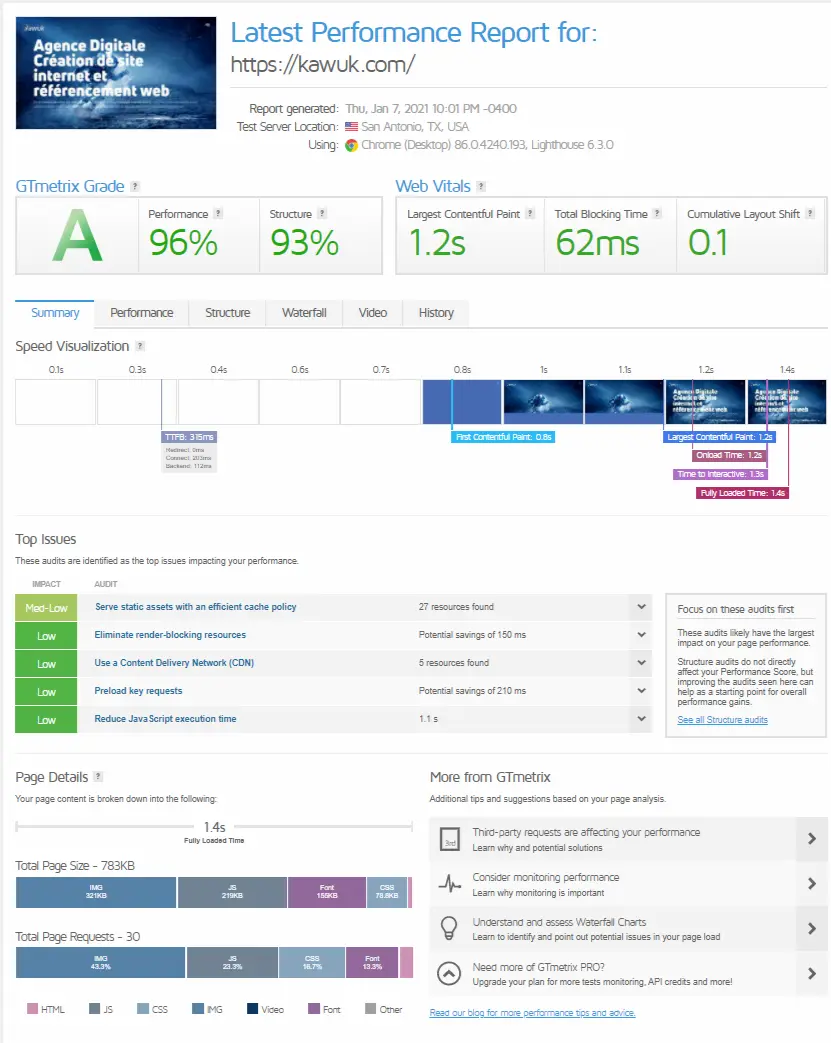Click the IMG 321KB page size bar
The height and width of the screenshot is (1043, 831).
click(96, 892)
